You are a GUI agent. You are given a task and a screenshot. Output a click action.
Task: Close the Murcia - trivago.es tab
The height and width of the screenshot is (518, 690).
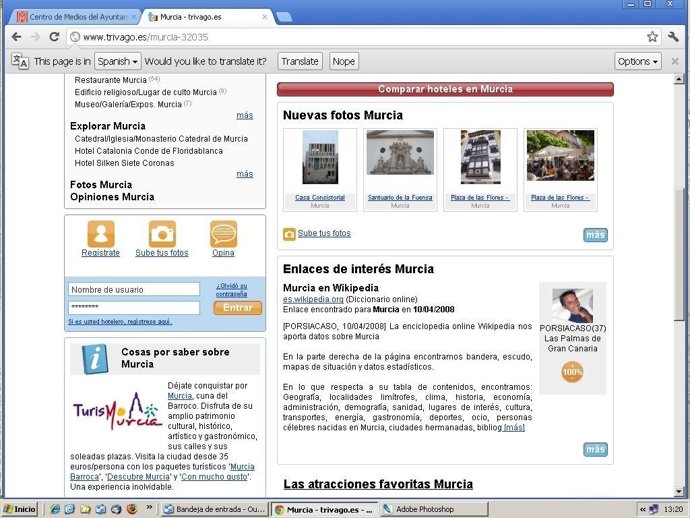click(x=264, y=17)
